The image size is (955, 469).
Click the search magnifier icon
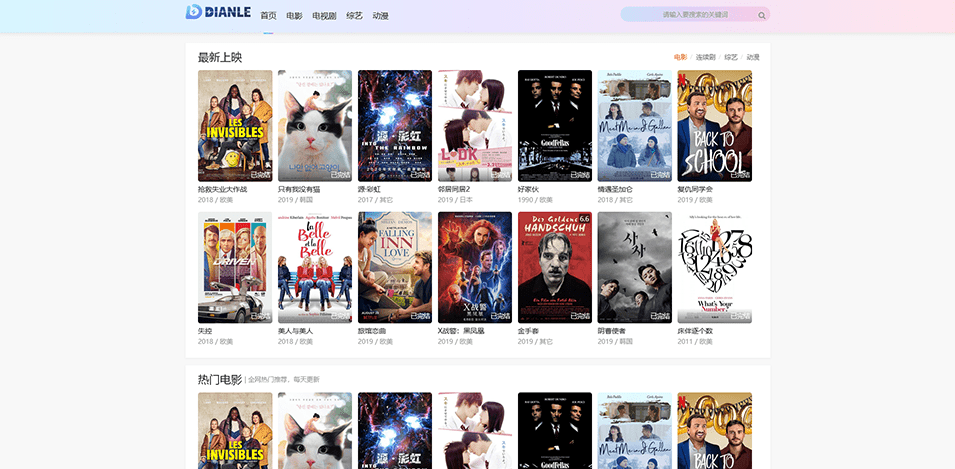761,15
